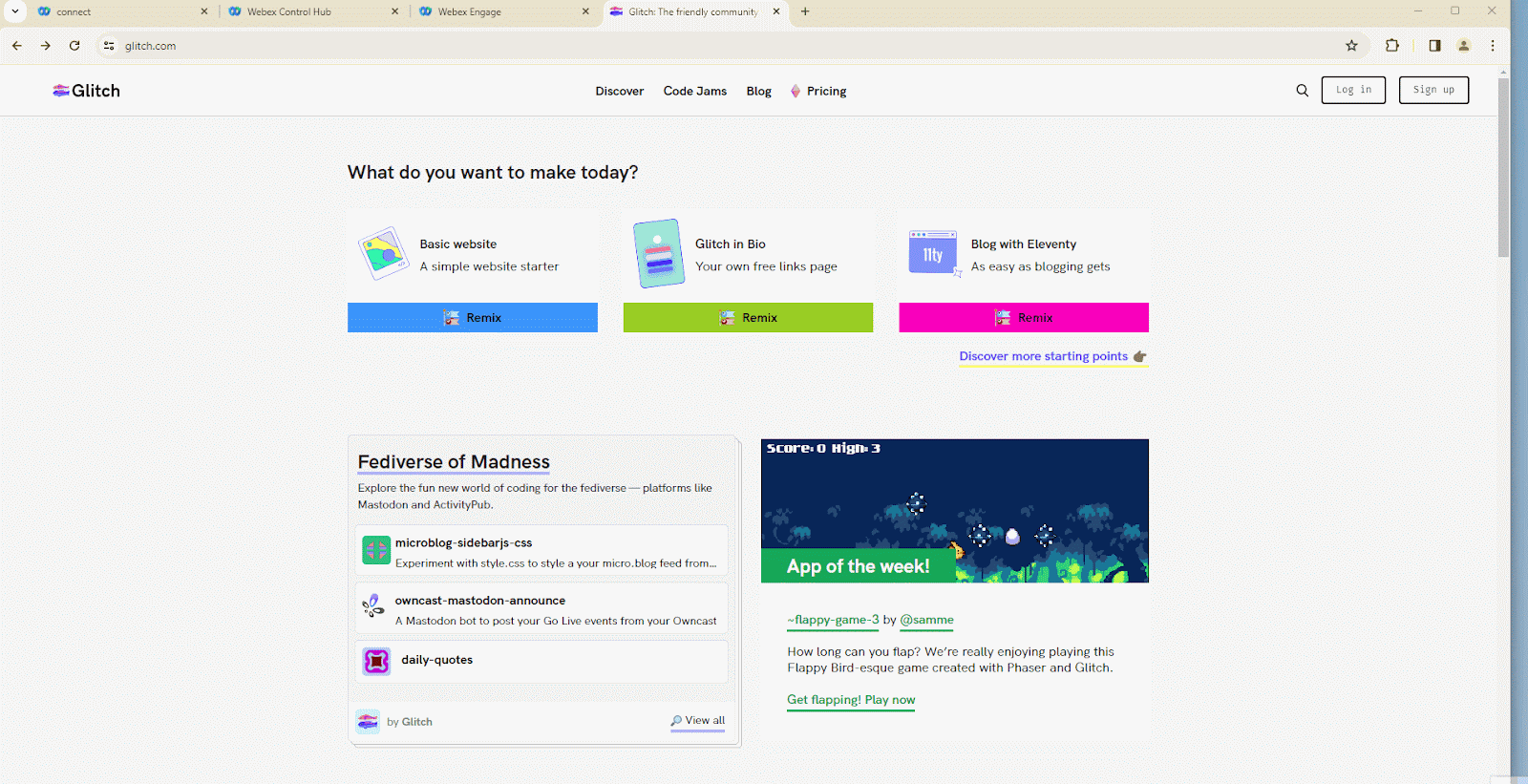Open the microblog-sidebarjs-css project
Screen dimensions: 1528x784
(x=541, y=551)
